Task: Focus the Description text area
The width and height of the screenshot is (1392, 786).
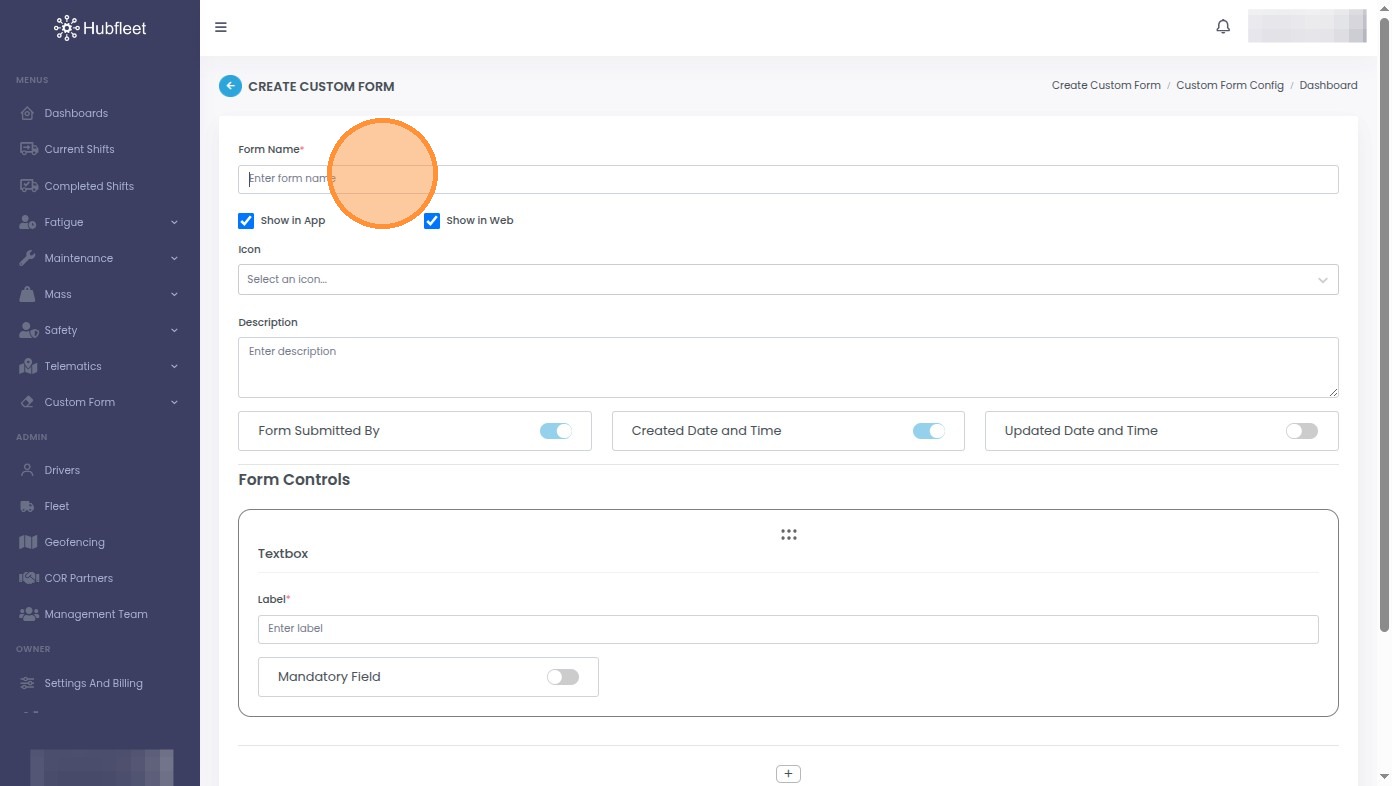Action: (x=788, y=367)
